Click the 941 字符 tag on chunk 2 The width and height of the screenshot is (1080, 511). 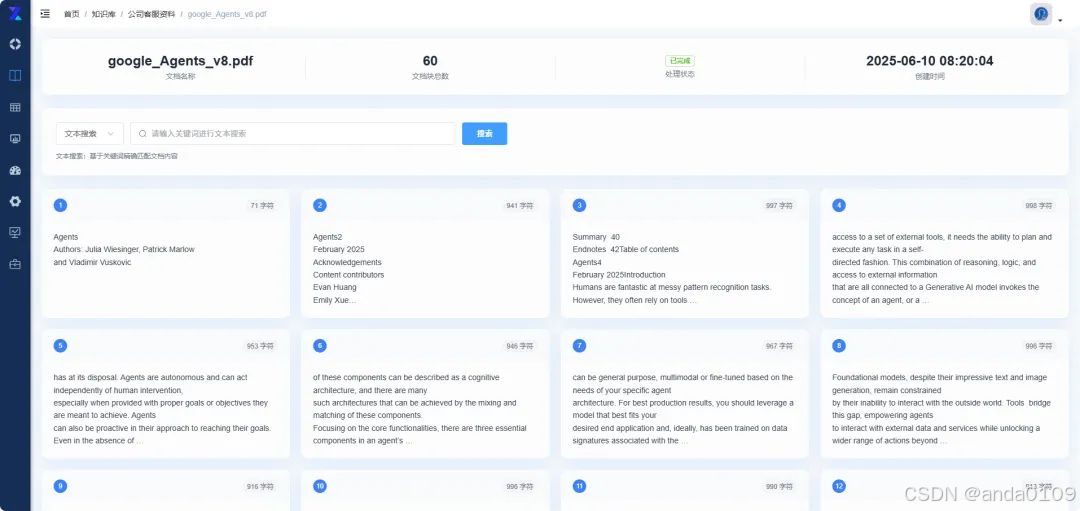click(x=520, y=205)
